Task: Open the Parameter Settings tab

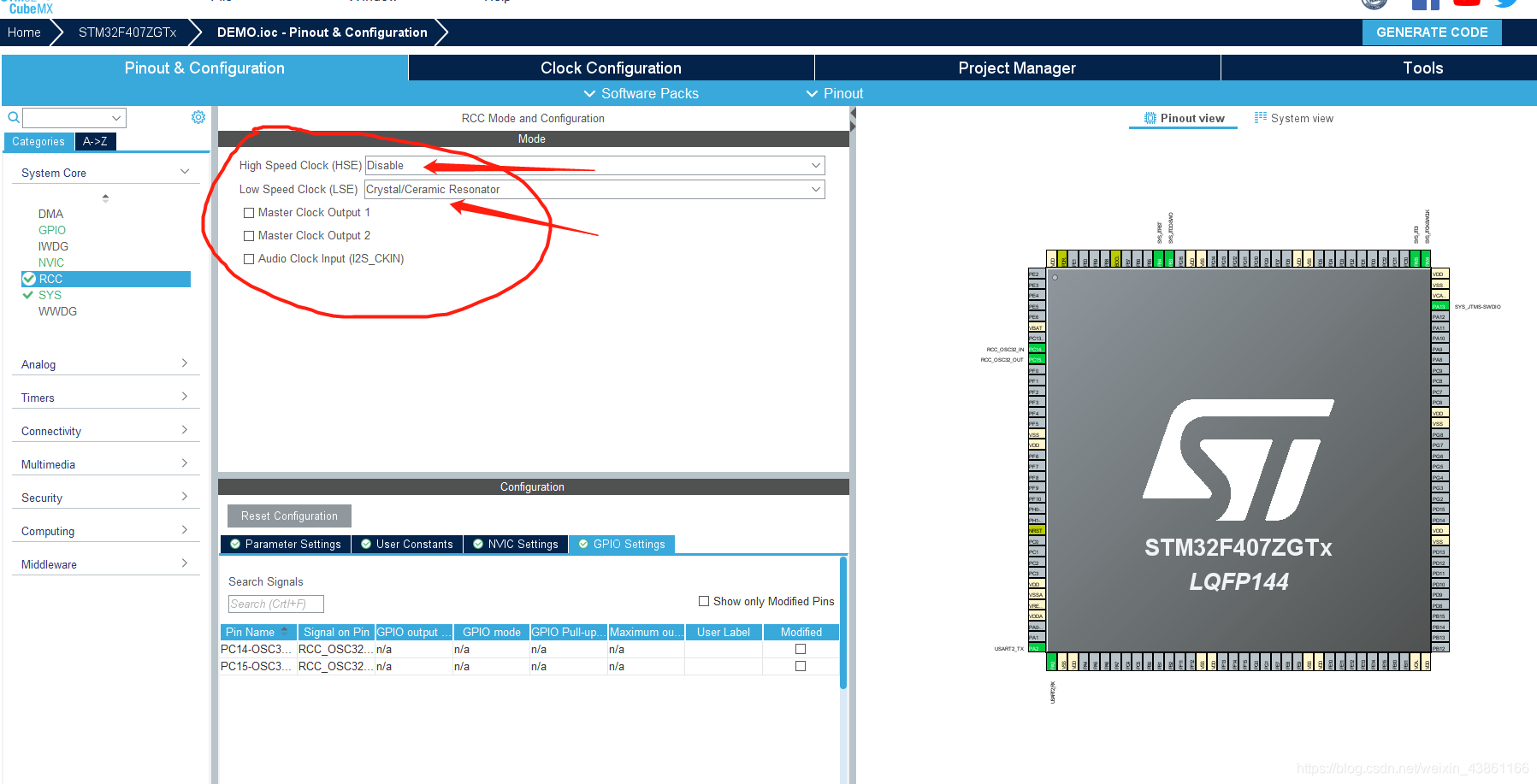Action: 286,544
